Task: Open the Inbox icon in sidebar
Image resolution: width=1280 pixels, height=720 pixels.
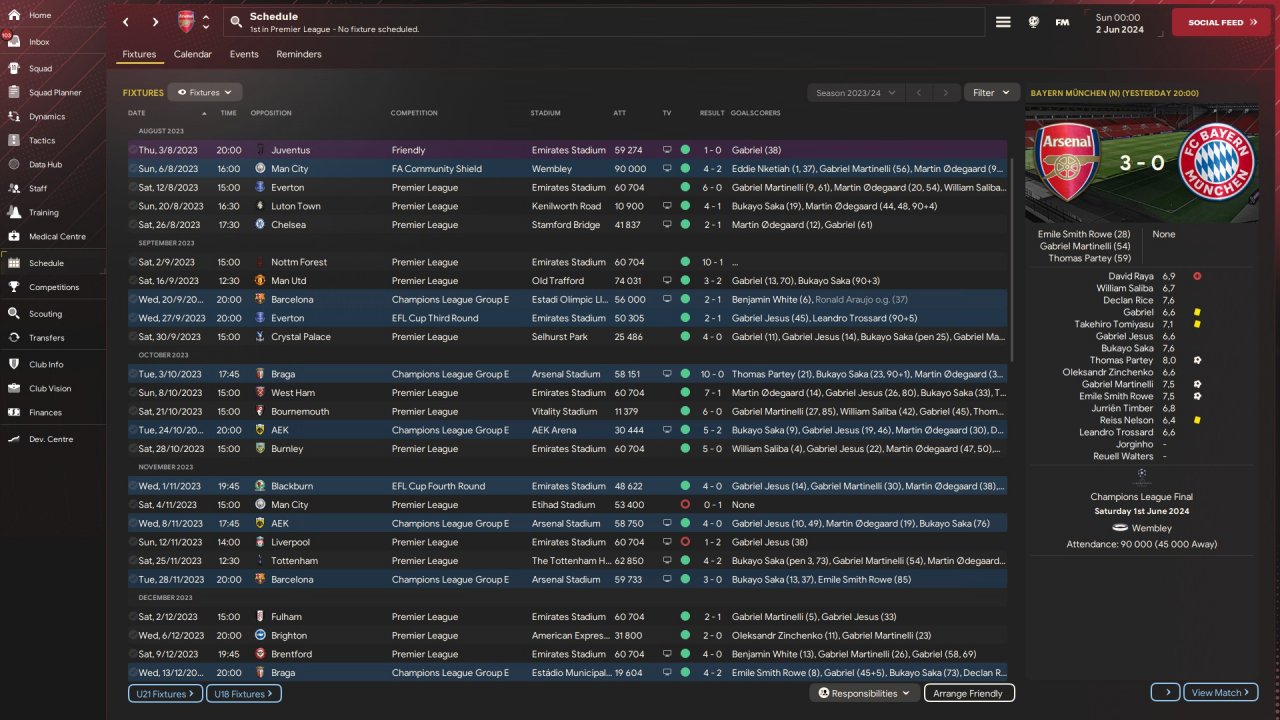Action: (x=14, y=42)
